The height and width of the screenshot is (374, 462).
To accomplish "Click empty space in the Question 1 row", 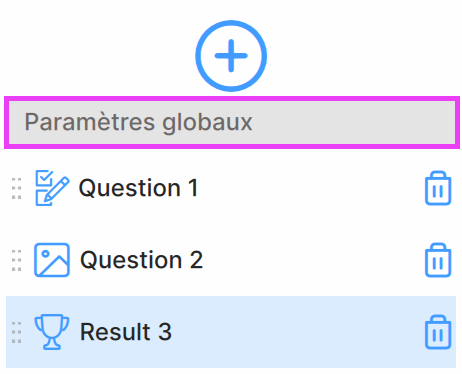I will click(310, 188).
